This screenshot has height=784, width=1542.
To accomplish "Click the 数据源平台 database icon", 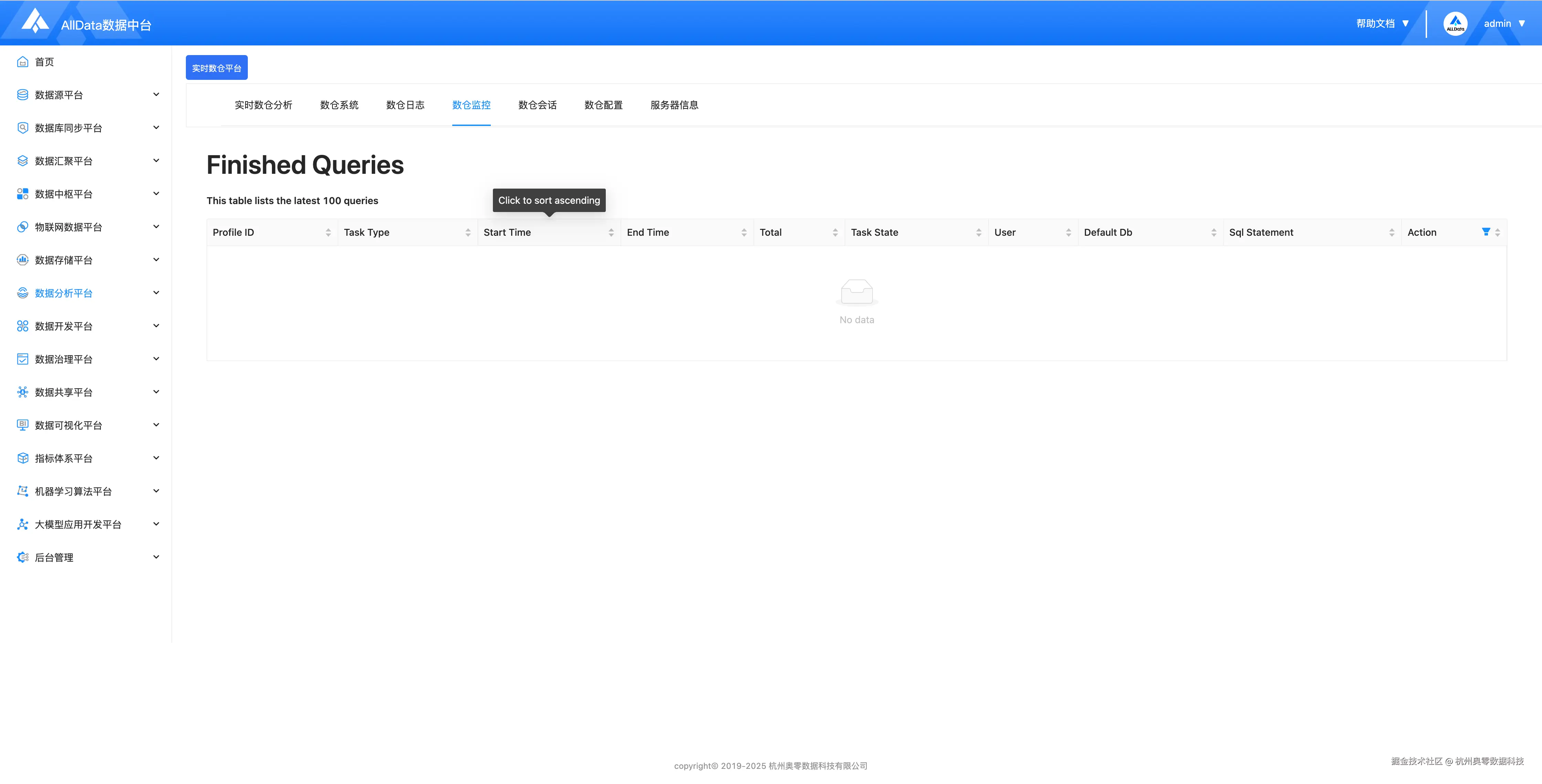I will point(23,95).
